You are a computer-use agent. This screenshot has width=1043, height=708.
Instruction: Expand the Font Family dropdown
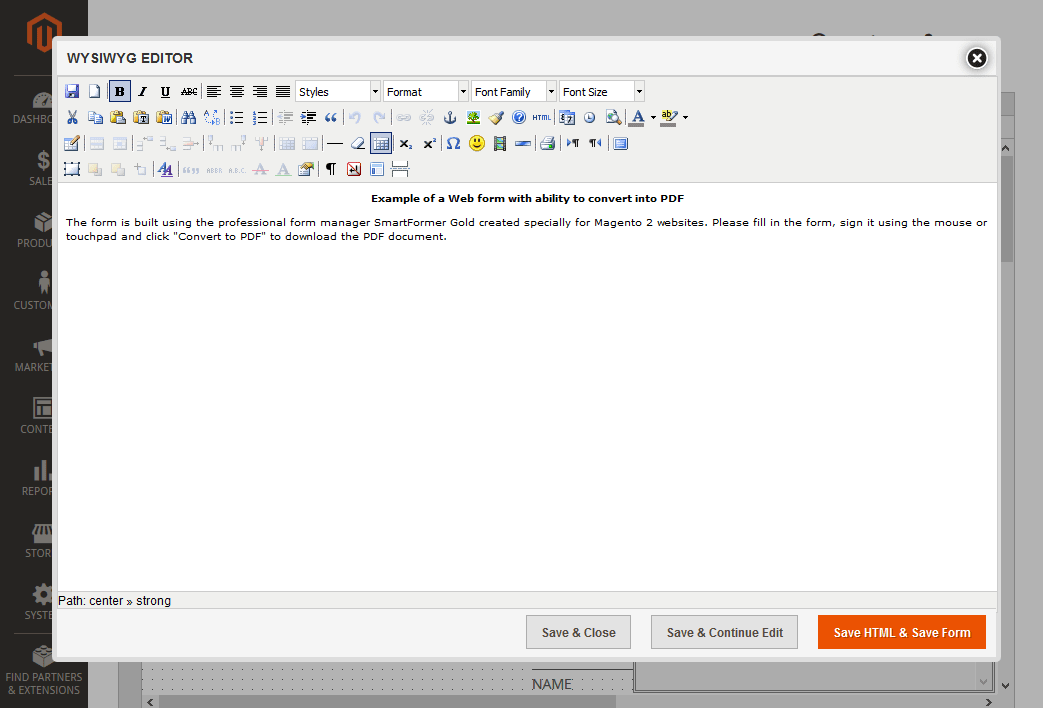click(x=514, y=91)
